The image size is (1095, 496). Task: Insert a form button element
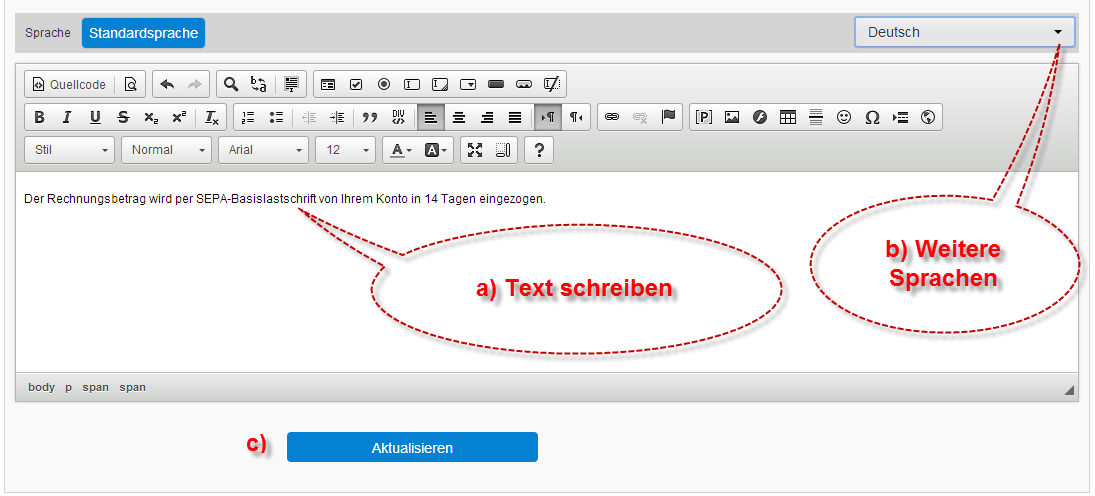tap(496, 85)
